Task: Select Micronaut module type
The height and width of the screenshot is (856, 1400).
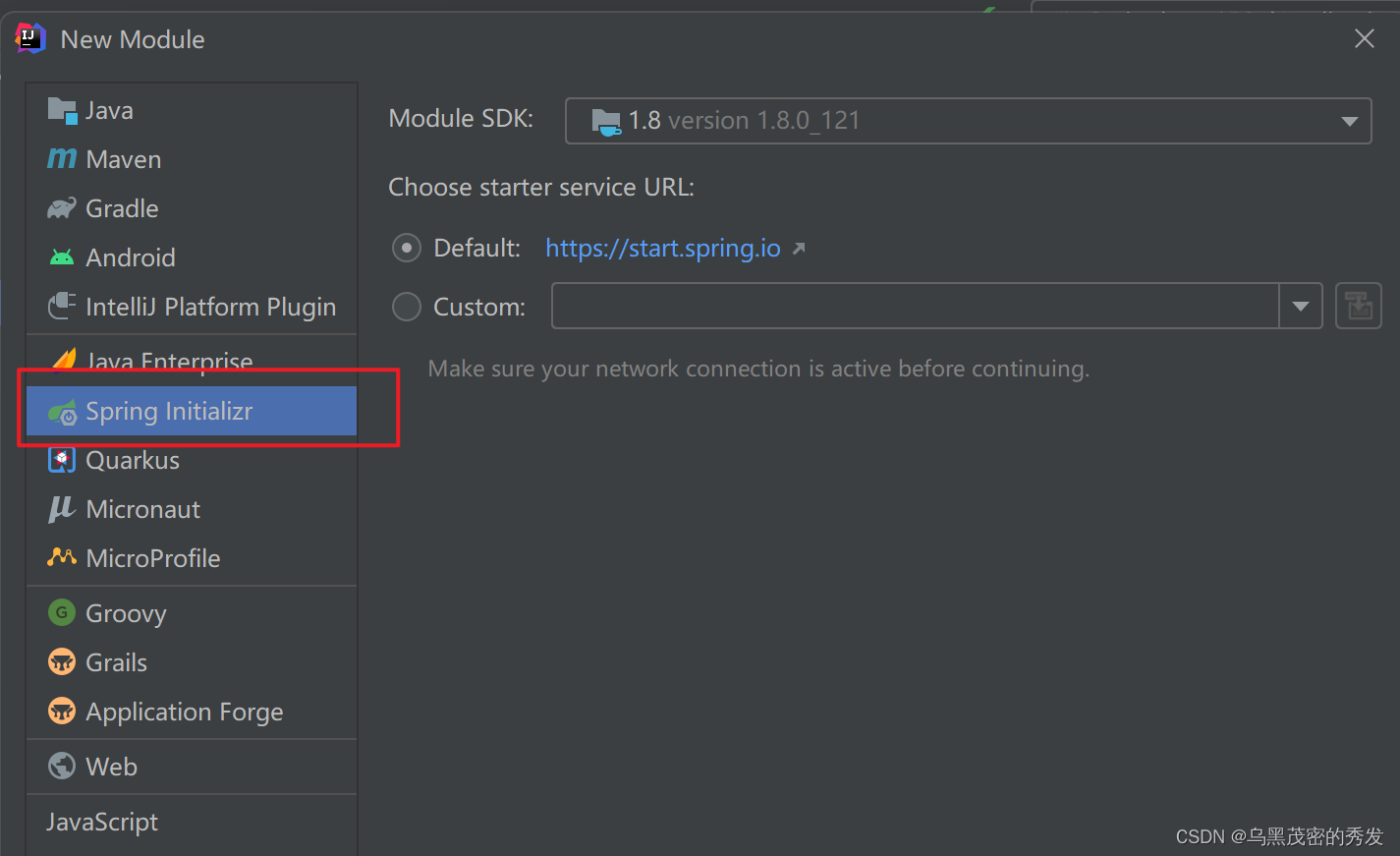Action: click(x=192, y=509)
